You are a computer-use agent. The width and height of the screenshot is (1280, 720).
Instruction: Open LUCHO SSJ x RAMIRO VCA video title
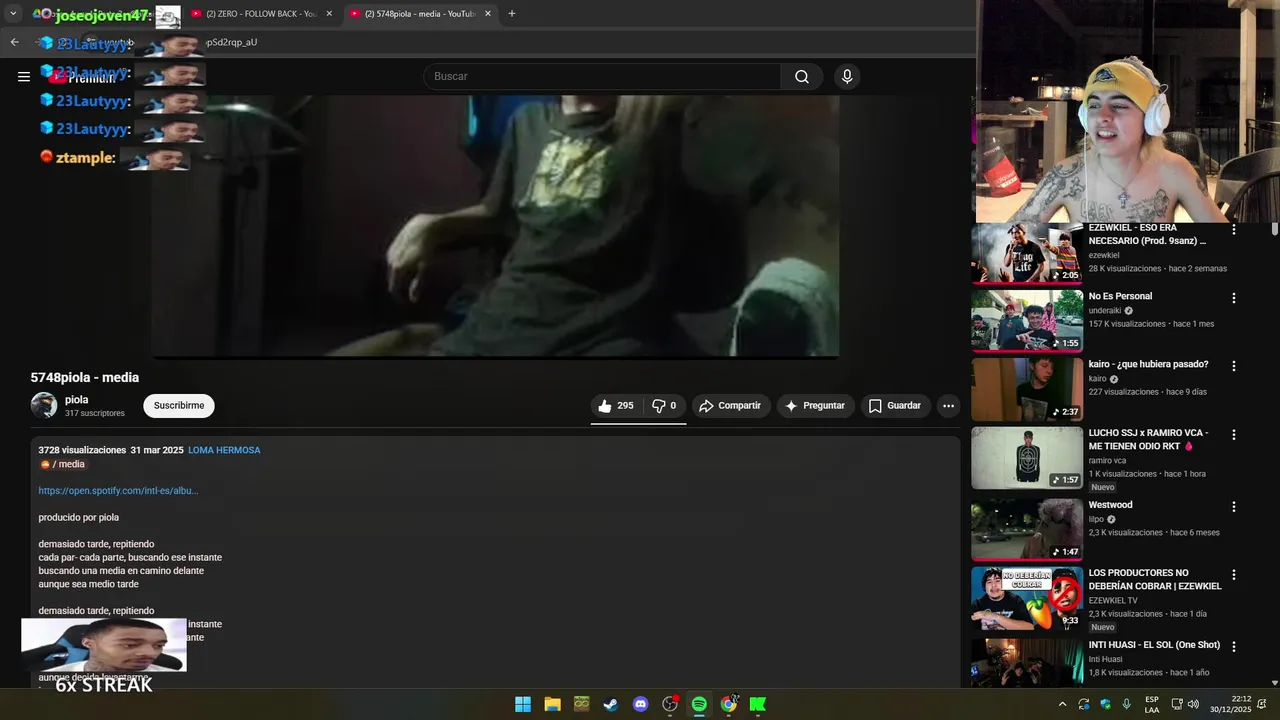tap(1148, 440)
